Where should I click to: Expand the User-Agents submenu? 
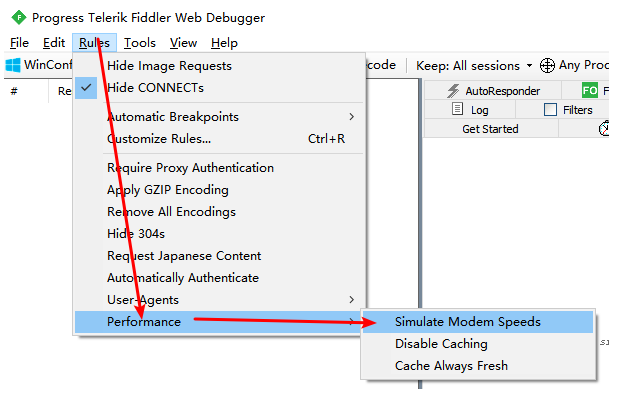click(x=219, y=300)
